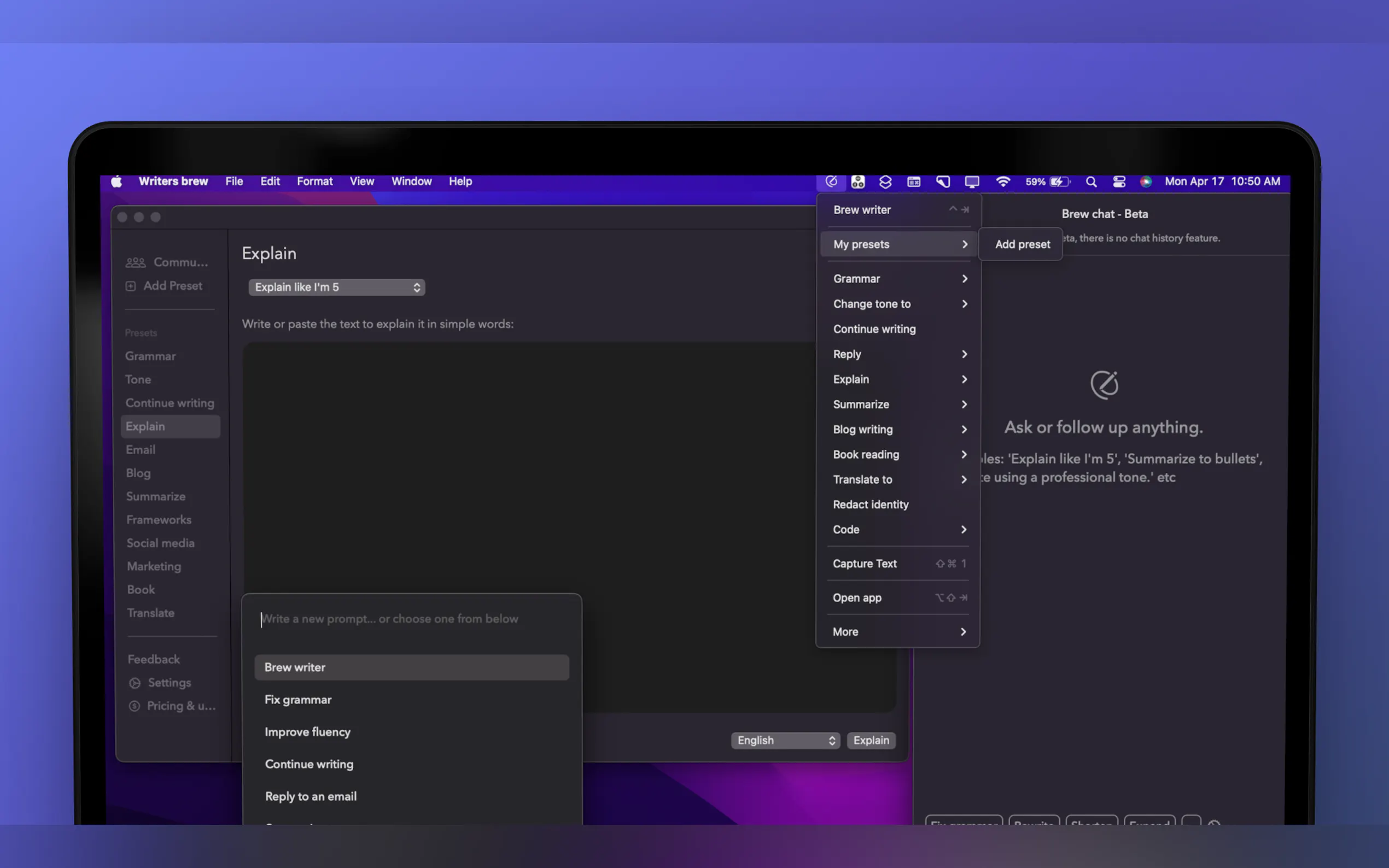Open the Explain like I'm 5 dropdown
Image resolution: width=1389 pixels, height=868 pixels.
[x=336, y=287]
